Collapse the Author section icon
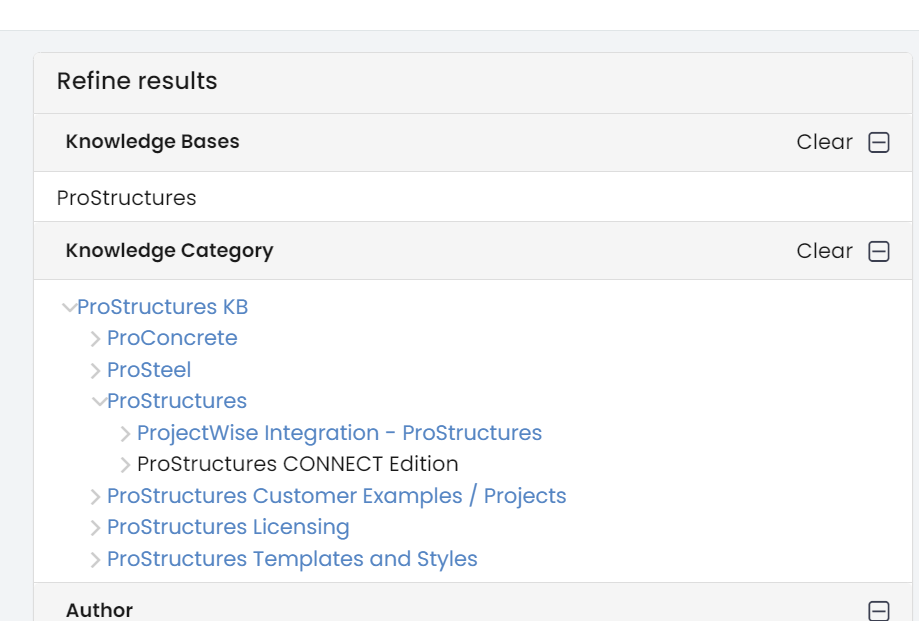 [x=880, y=610]
